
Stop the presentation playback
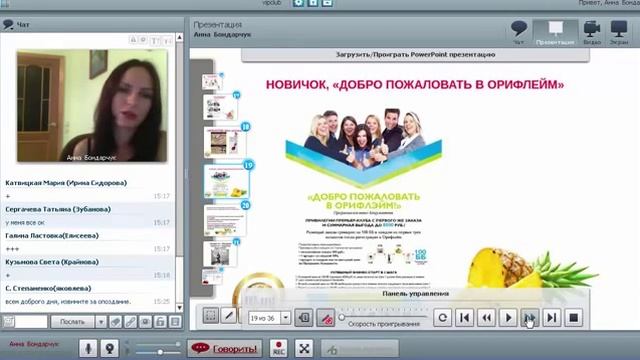coord(573,317)
